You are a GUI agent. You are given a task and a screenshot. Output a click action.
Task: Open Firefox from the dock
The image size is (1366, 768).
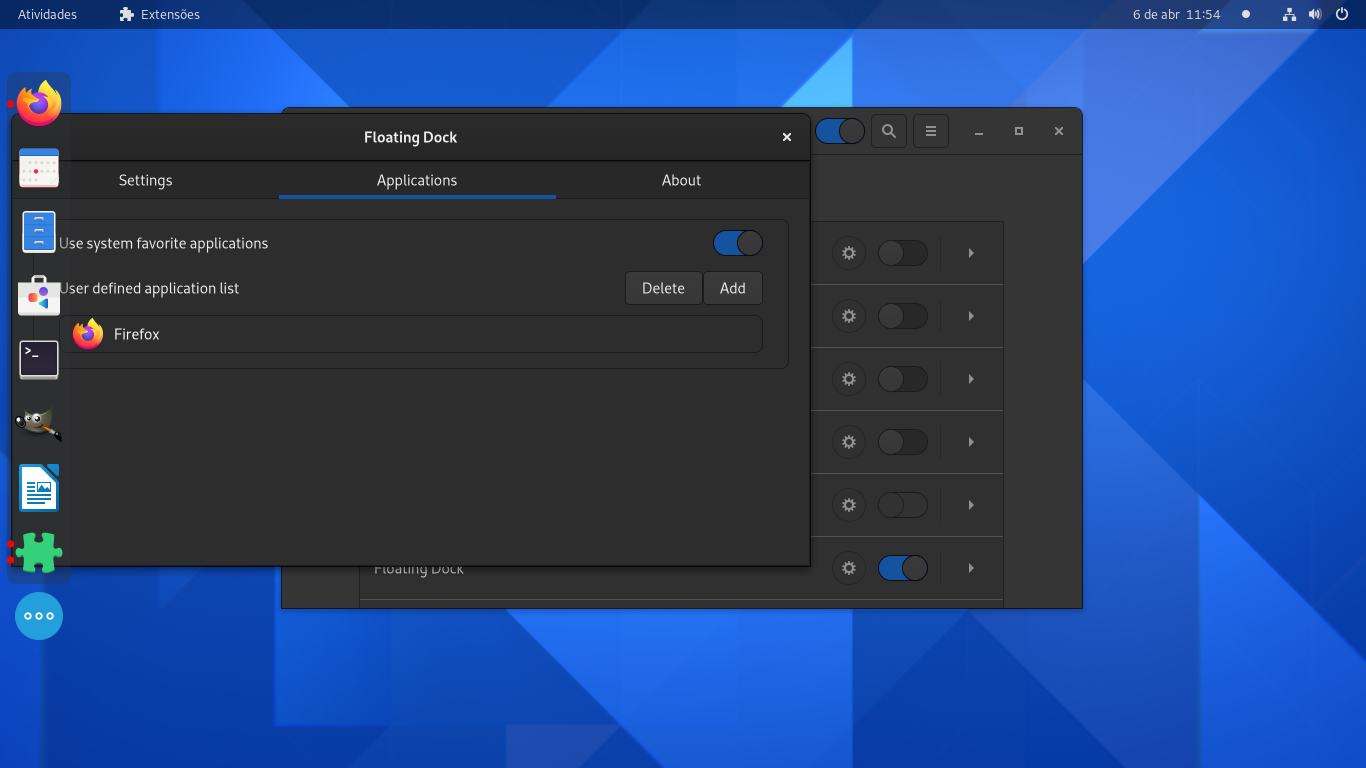click(x=38, y=101)
